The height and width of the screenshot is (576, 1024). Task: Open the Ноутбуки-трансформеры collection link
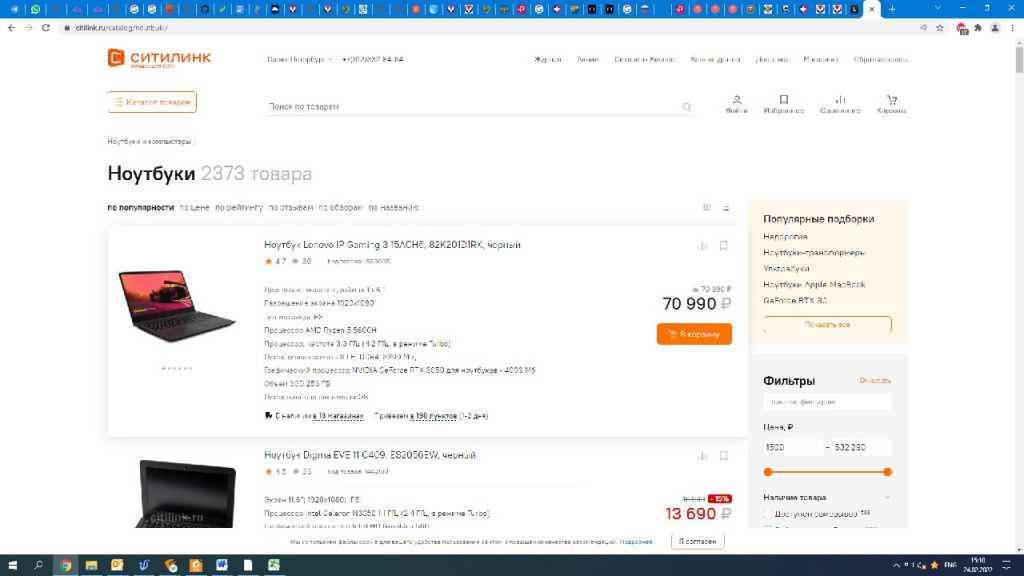pyautogui.click(x=814, y=253)
